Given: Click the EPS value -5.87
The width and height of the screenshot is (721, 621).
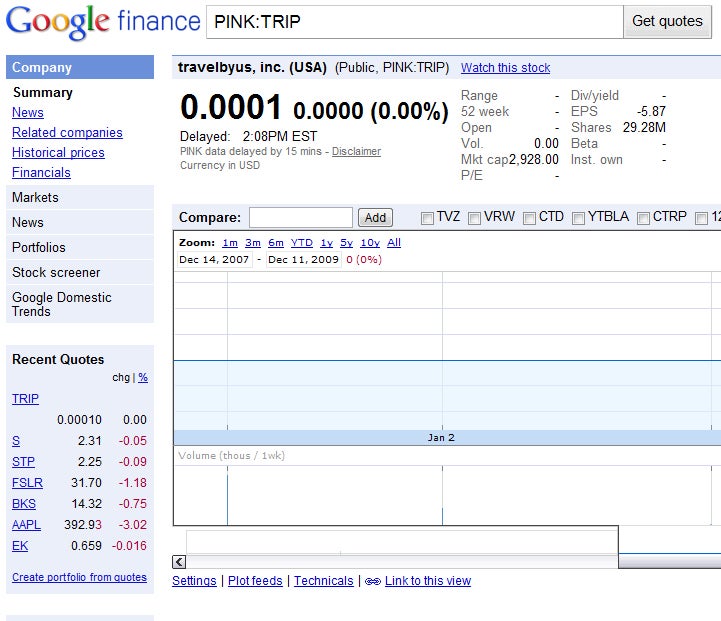Looking at the screenshot, I should click(x=651, y=111).
